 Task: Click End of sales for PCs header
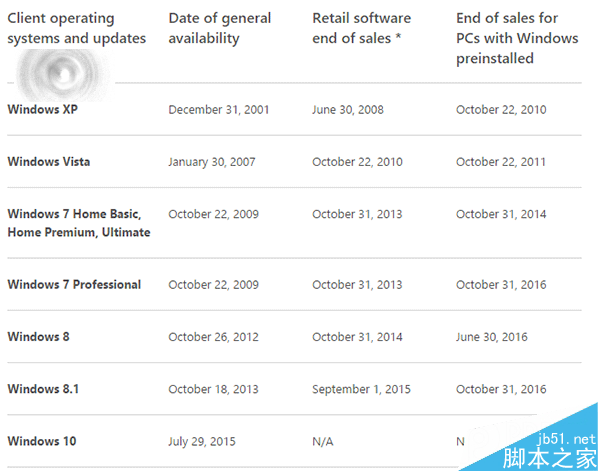516,38
